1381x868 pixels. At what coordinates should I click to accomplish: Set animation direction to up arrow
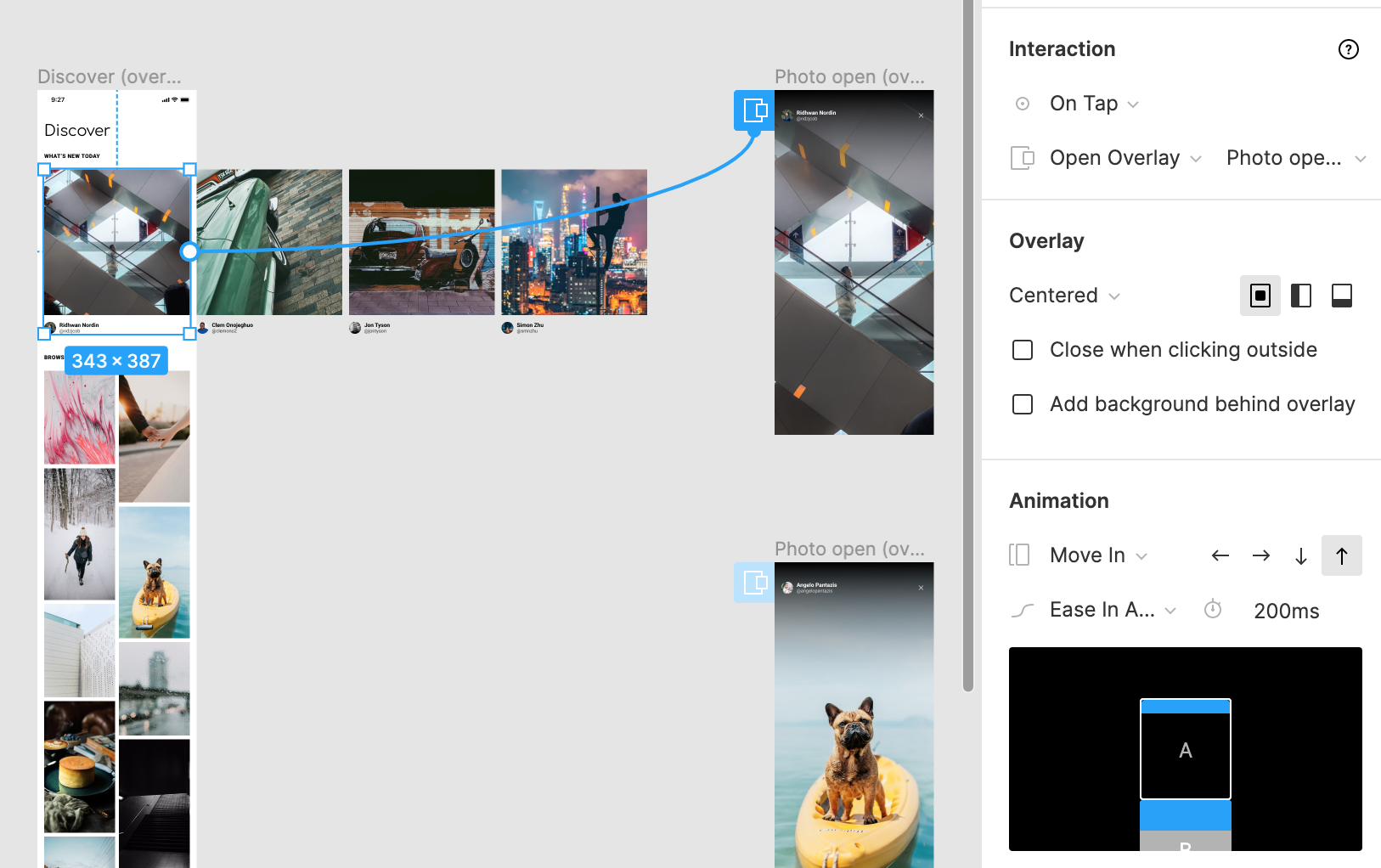(x=1341, y=555)
